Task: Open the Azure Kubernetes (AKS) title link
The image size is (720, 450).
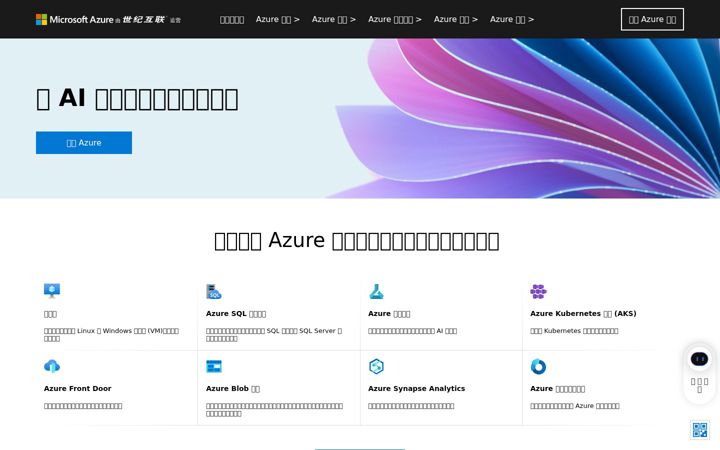Action: pyautogui.click(x=583, y=314)
